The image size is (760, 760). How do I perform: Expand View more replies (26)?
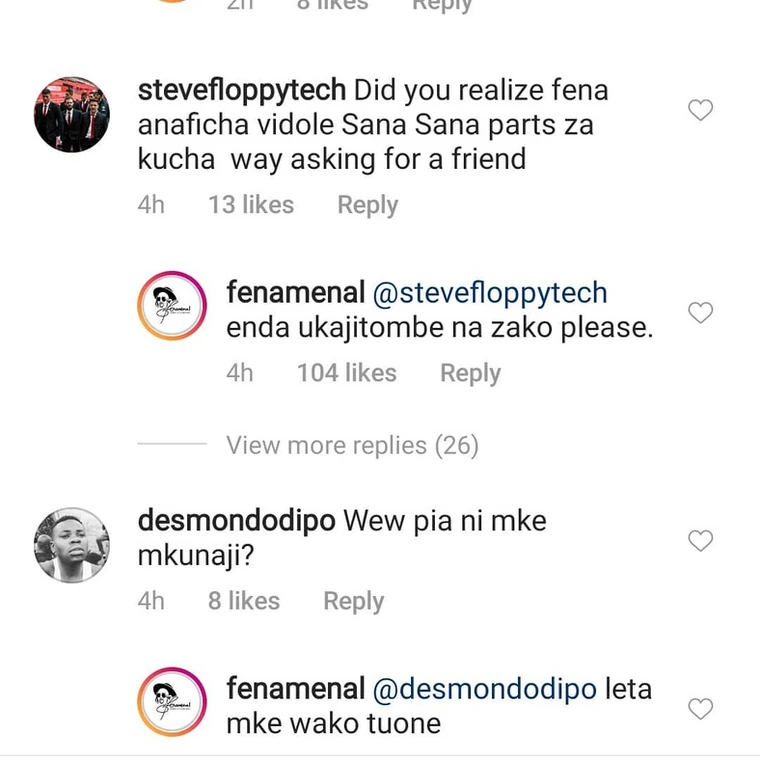[352, 445]
